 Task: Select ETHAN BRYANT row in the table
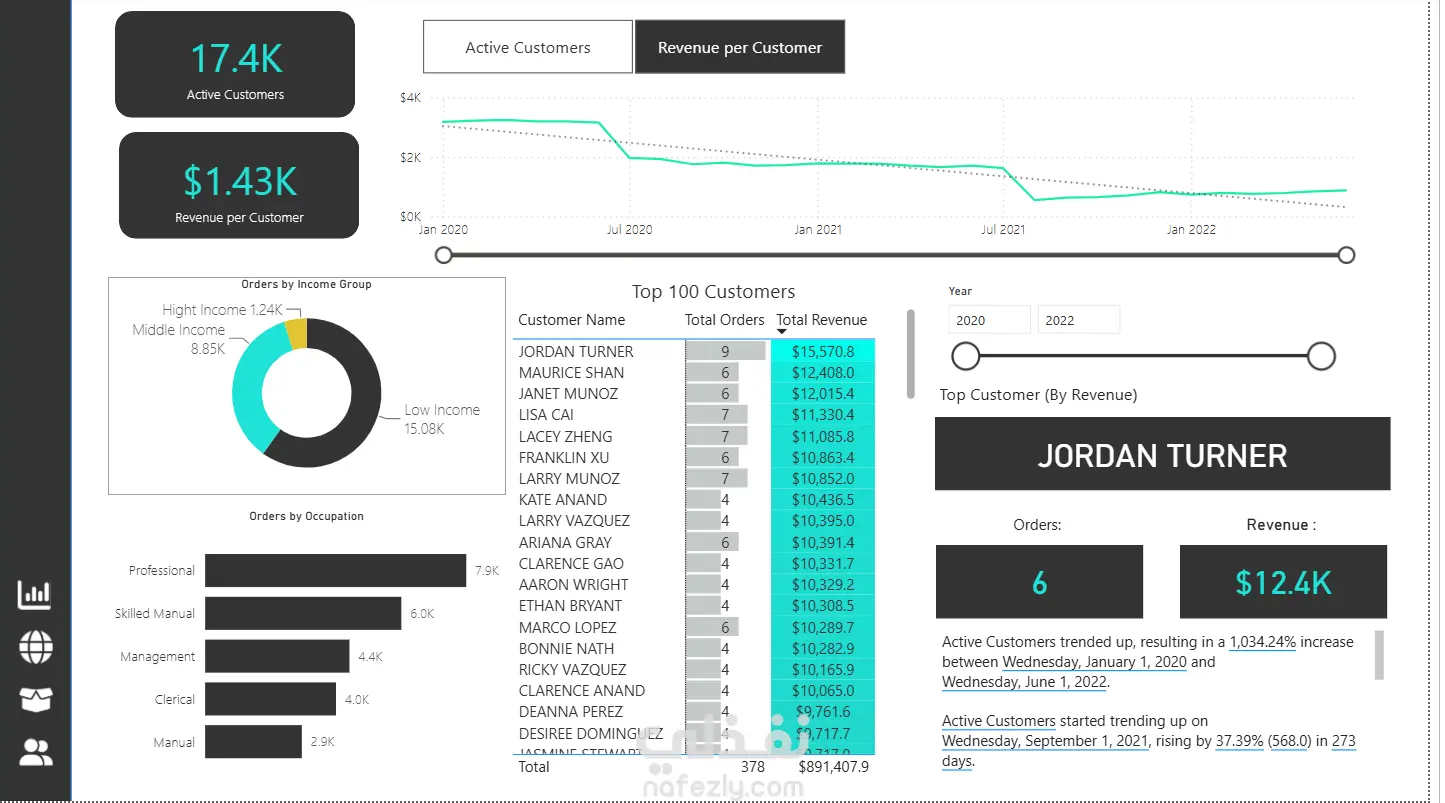click(694, 605)
